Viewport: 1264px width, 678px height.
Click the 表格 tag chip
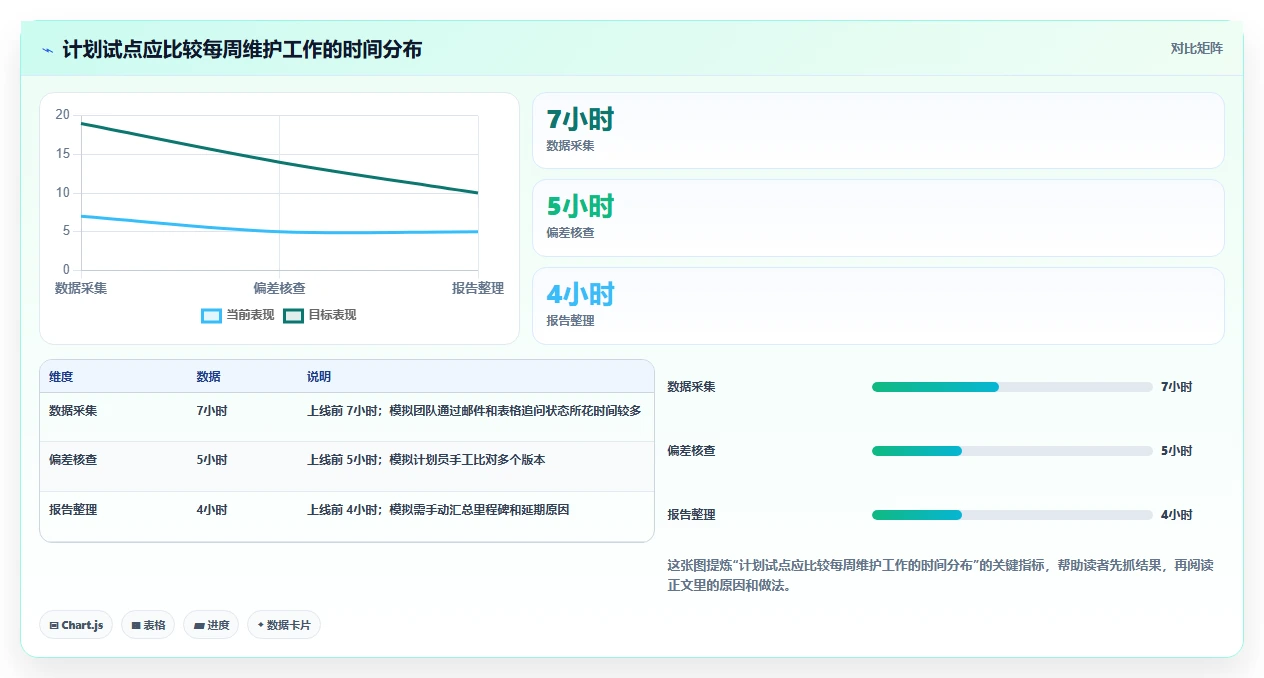148,625
